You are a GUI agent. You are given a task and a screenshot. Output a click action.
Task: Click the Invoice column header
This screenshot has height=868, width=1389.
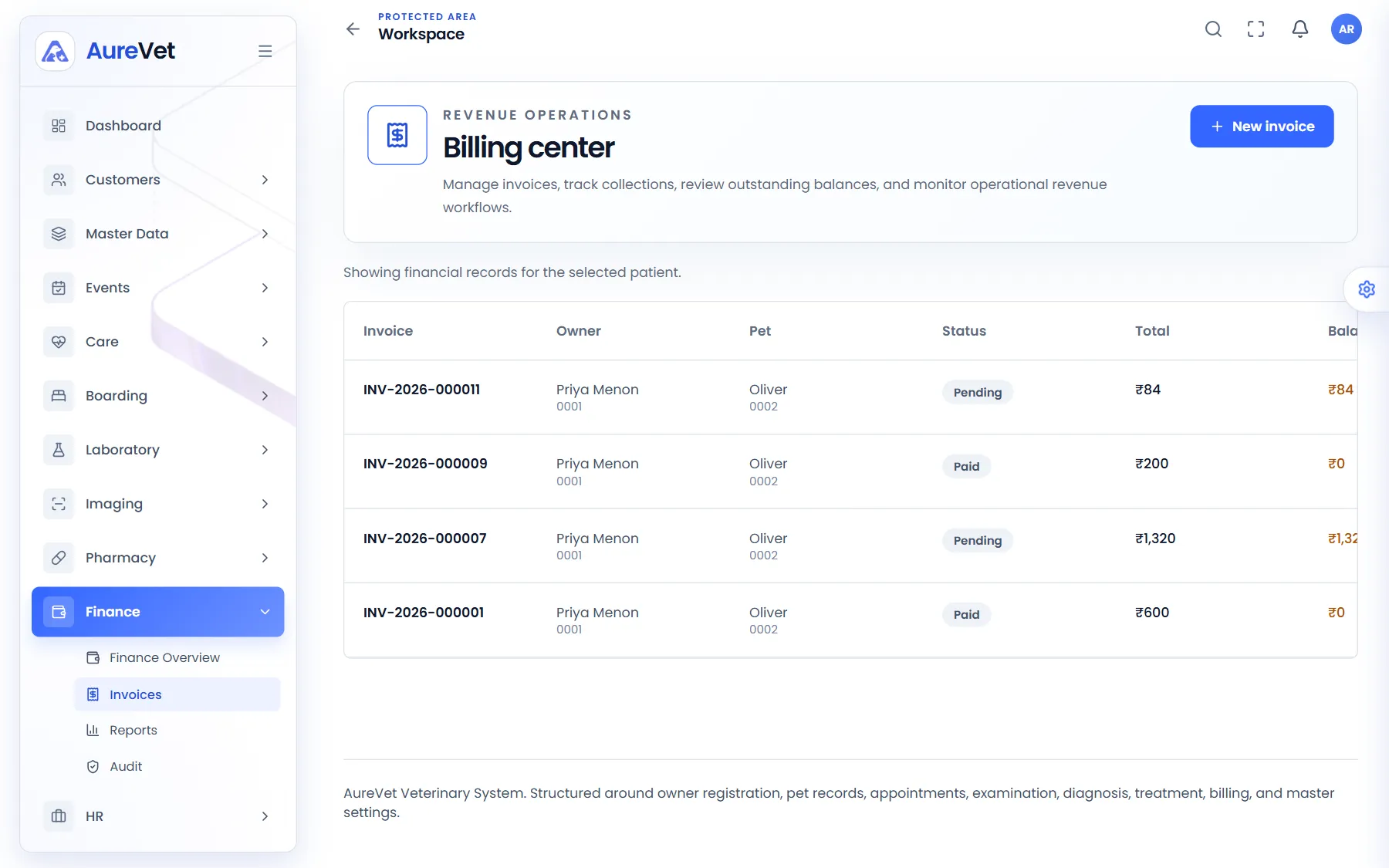tap(388, 331)
